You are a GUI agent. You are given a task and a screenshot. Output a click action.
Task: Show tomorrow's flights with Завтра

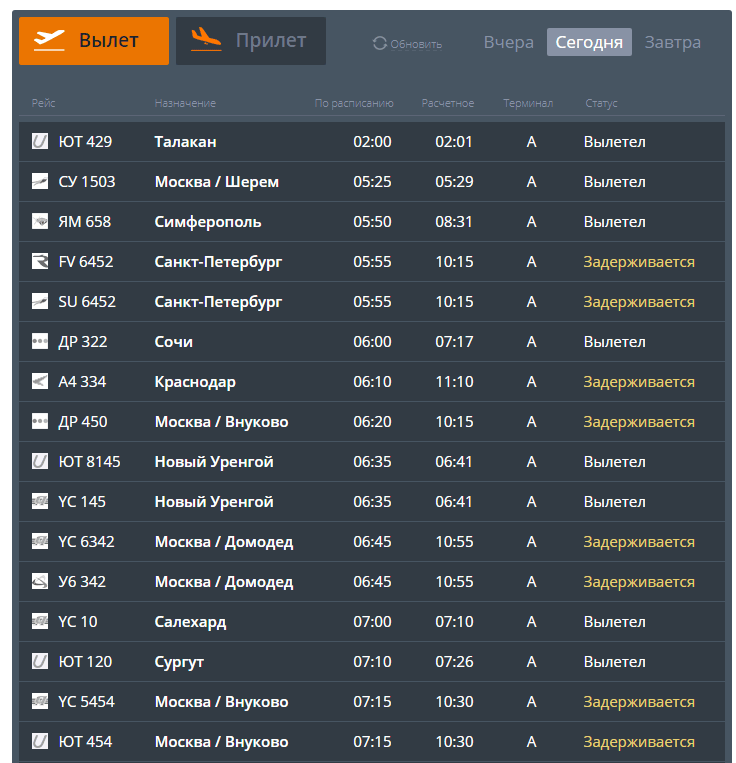pyautogui.click(x=672, y=42)
